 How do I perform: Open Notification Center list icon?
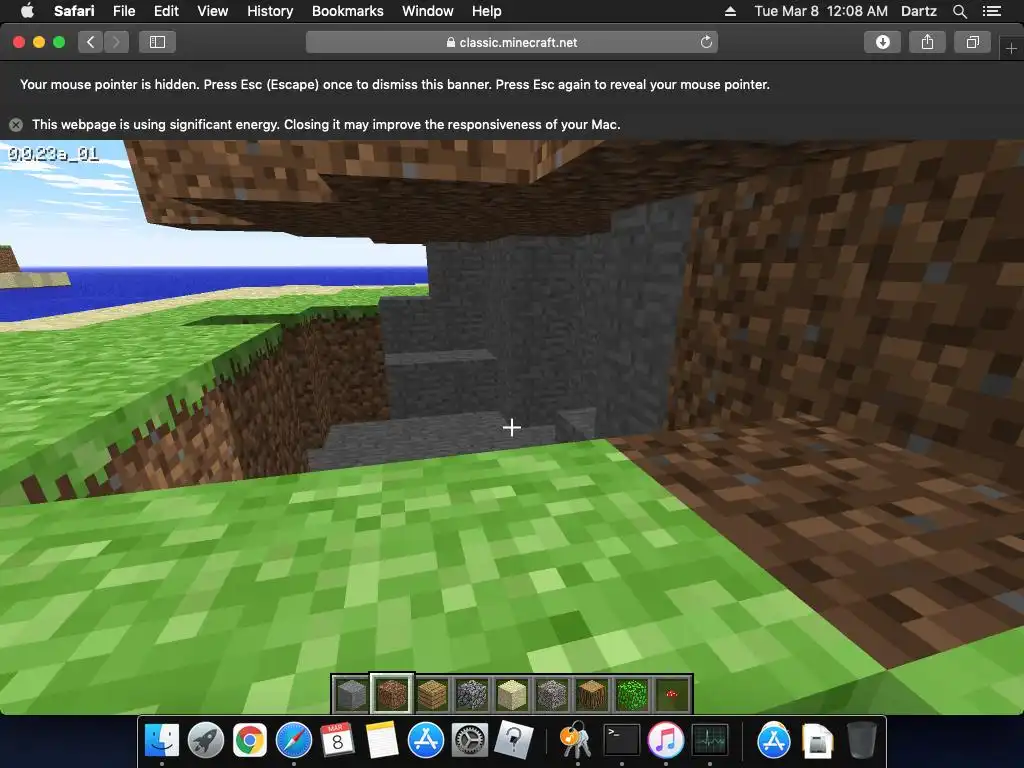(x=992, y=11)
